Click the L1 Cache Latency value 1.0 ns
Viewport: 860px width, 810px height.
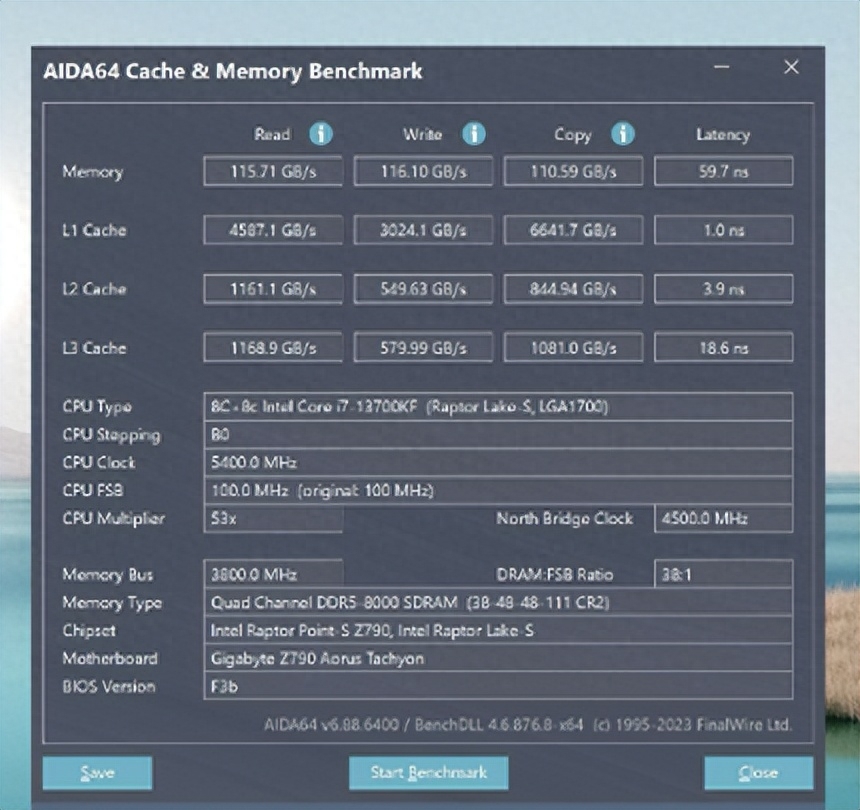723,230
